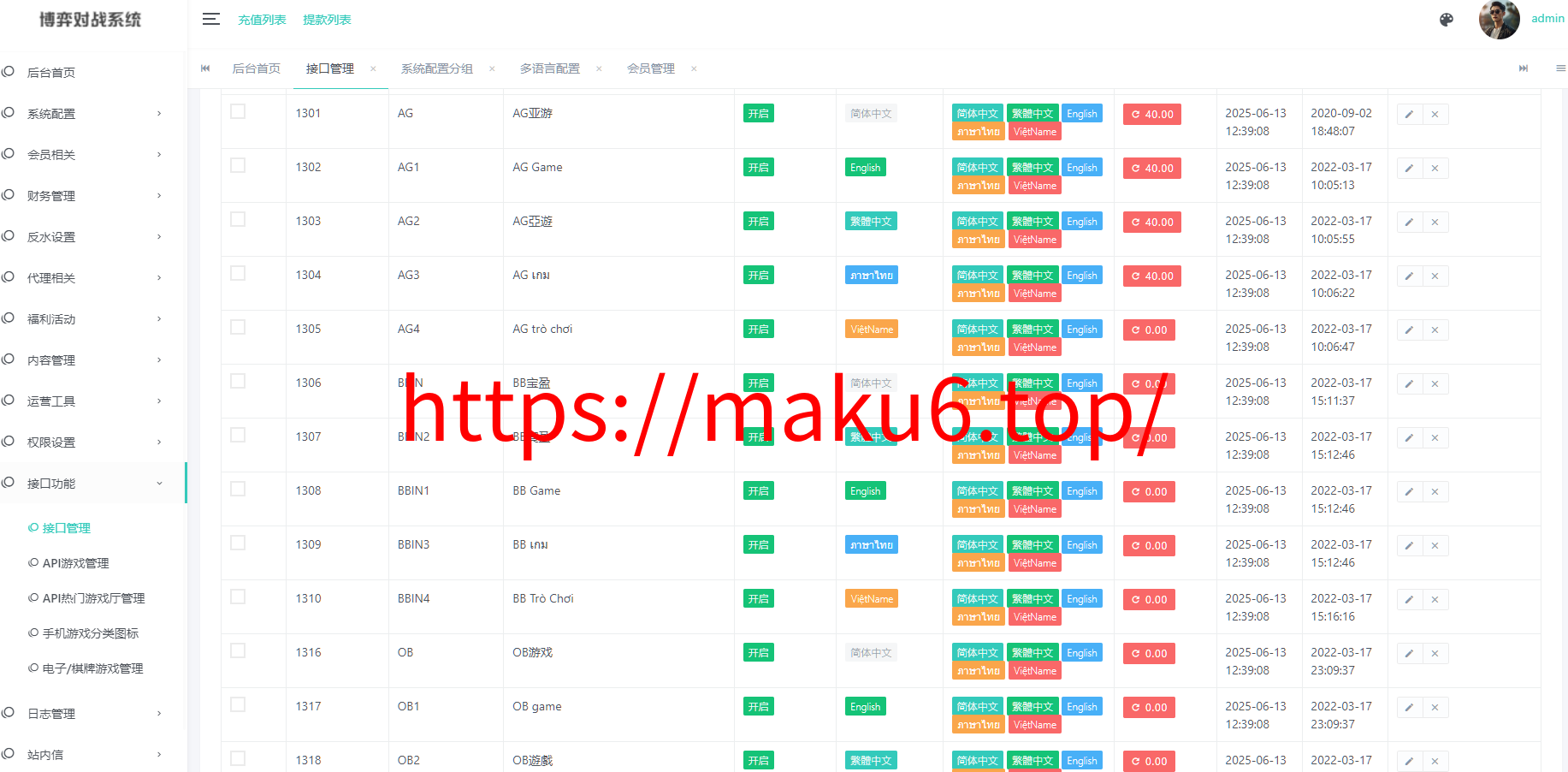
Task: Check the box for row 1305
Action: 238,327
